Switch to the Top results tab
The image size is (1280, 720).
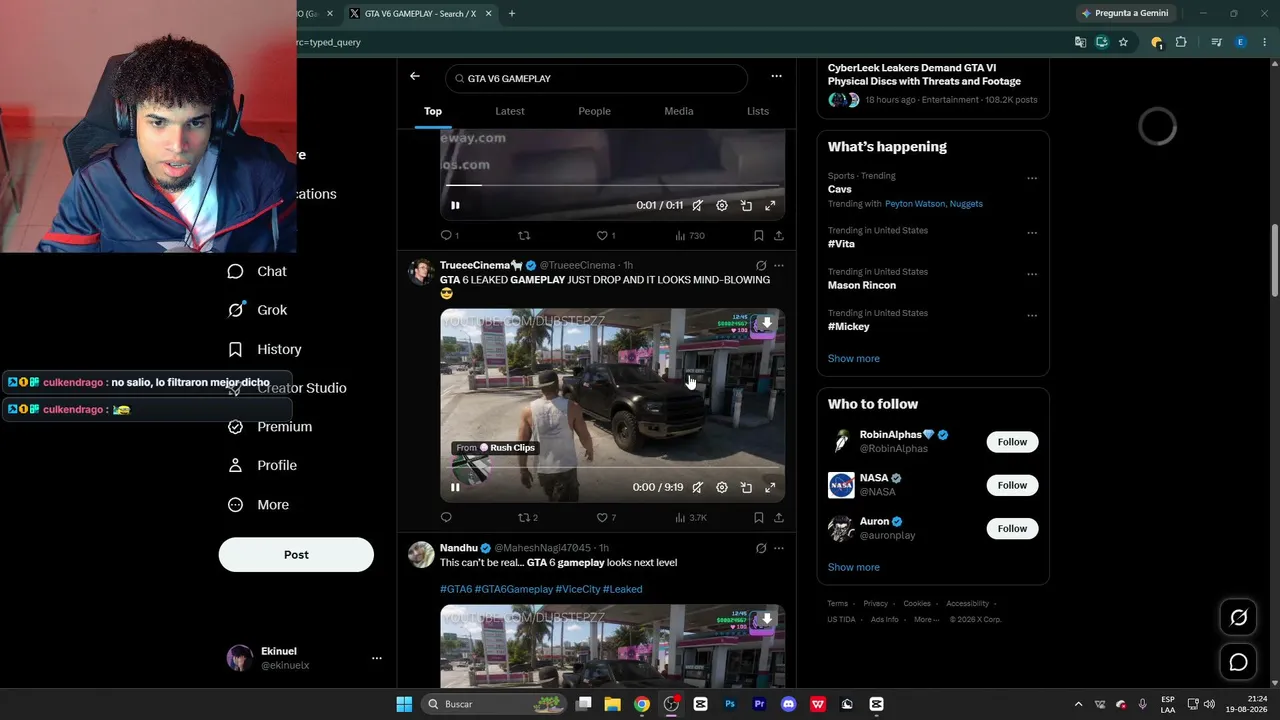(x=433, y=111)
